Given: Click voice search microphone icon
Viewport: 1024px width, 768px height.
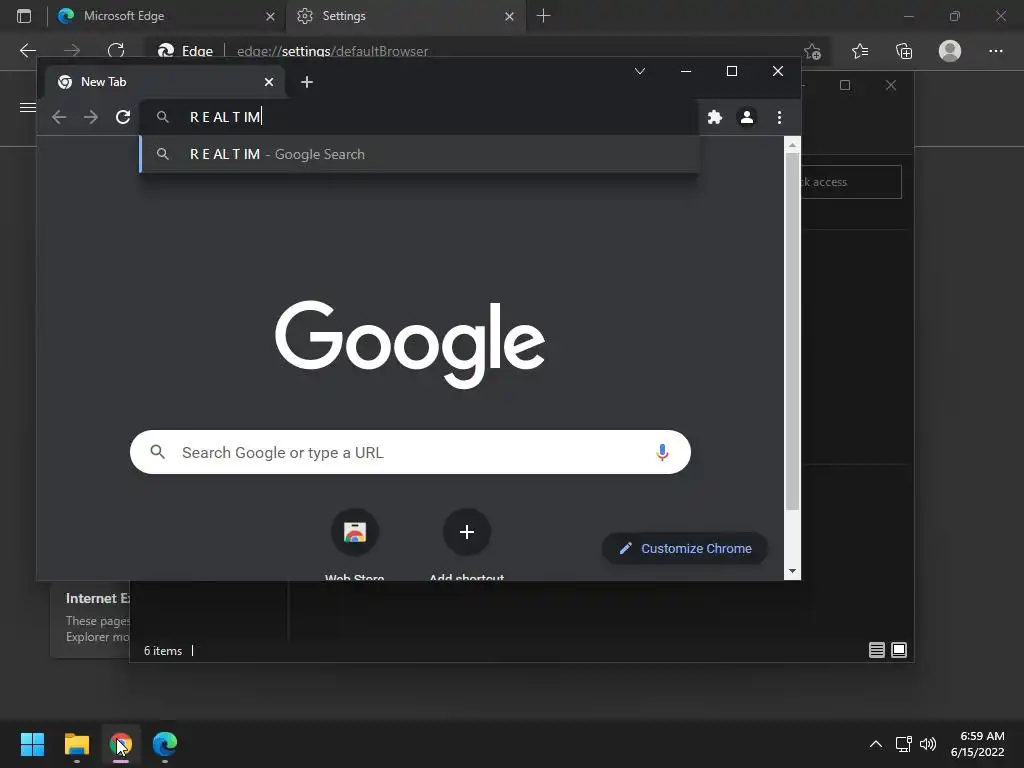Looking at the screenshot, I should (x=662, y=452).
